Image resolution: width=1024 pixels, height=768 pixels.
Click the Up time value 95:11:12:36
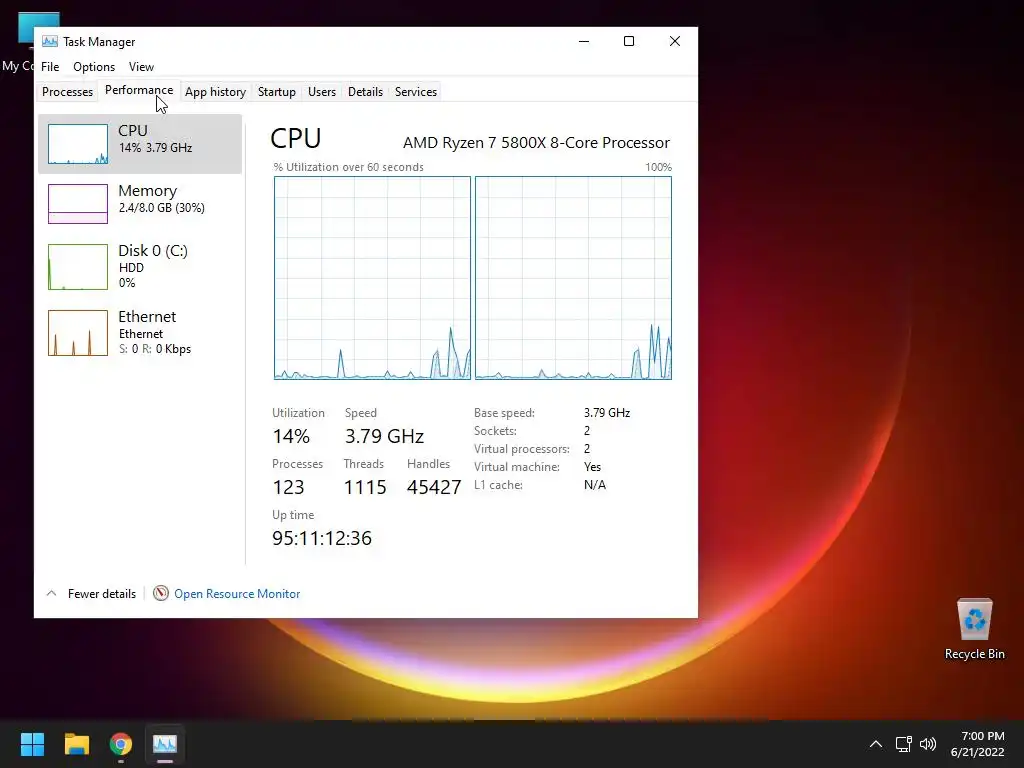[321, 537]
